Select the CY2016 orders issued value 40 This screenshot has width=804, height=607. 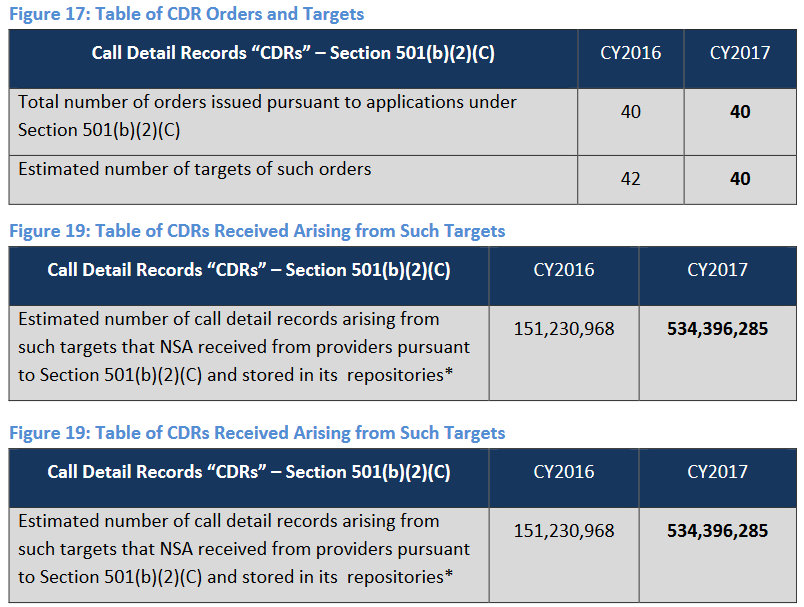pos(630,112)
